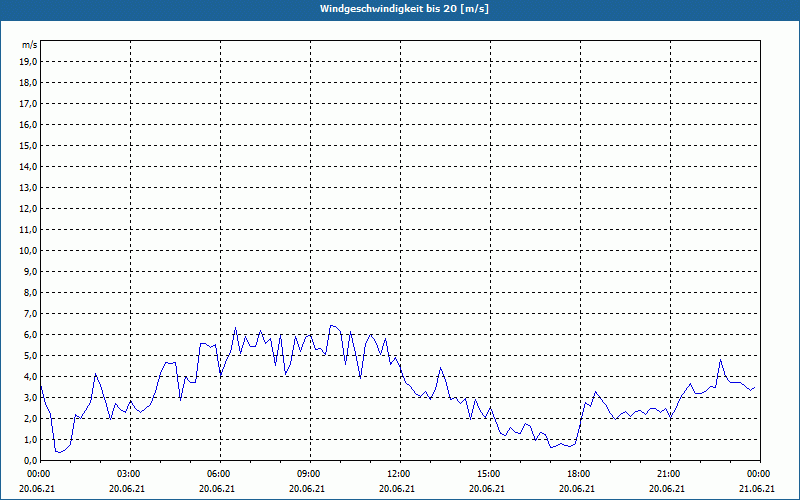
Task: Click the '00:00' time label above 21.06.21
Action: click(x=757, y=474)
